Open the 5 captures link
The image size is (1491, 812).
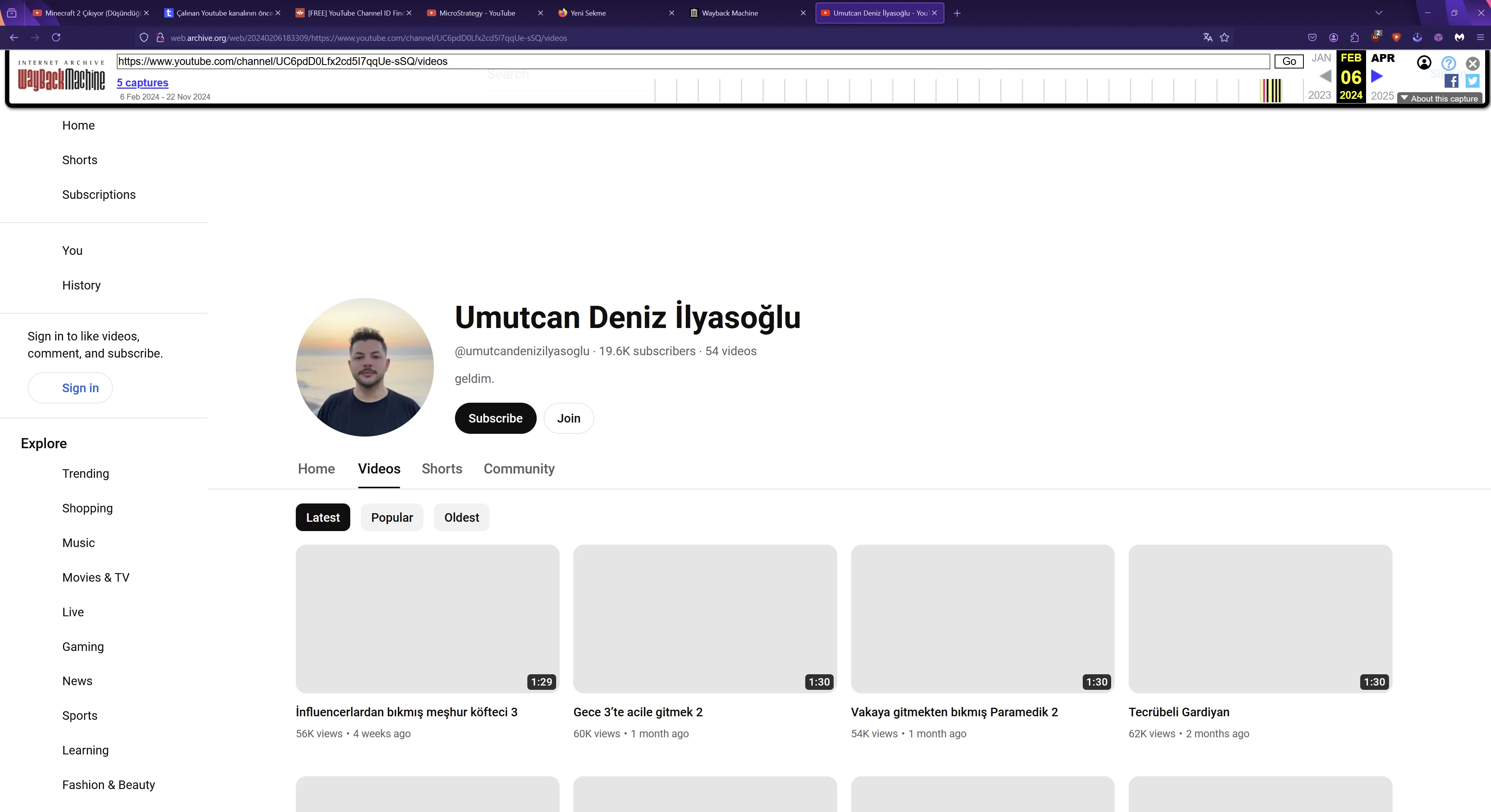pos(142,83)
